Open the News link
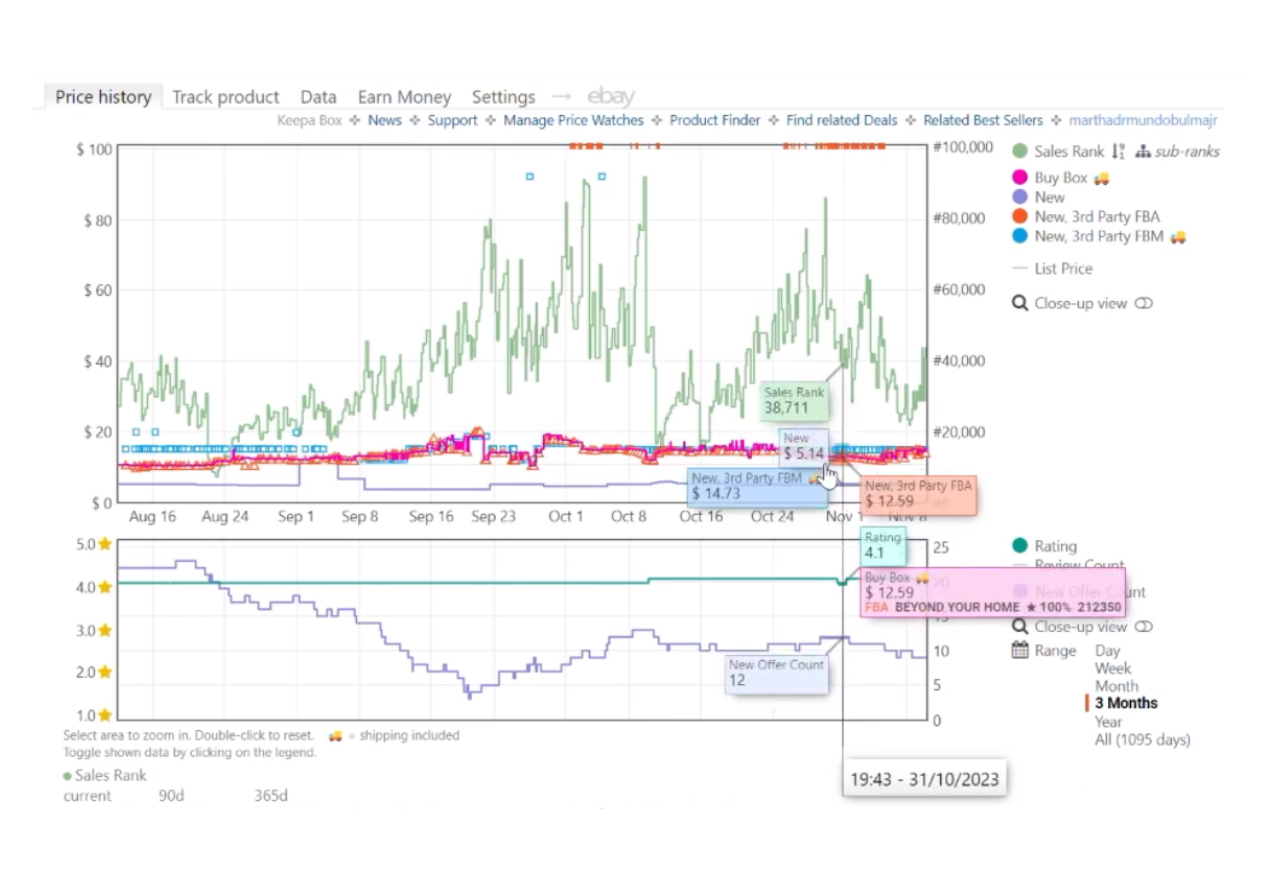The height and width of the screenshot is (885, 1280). [385, 120]
